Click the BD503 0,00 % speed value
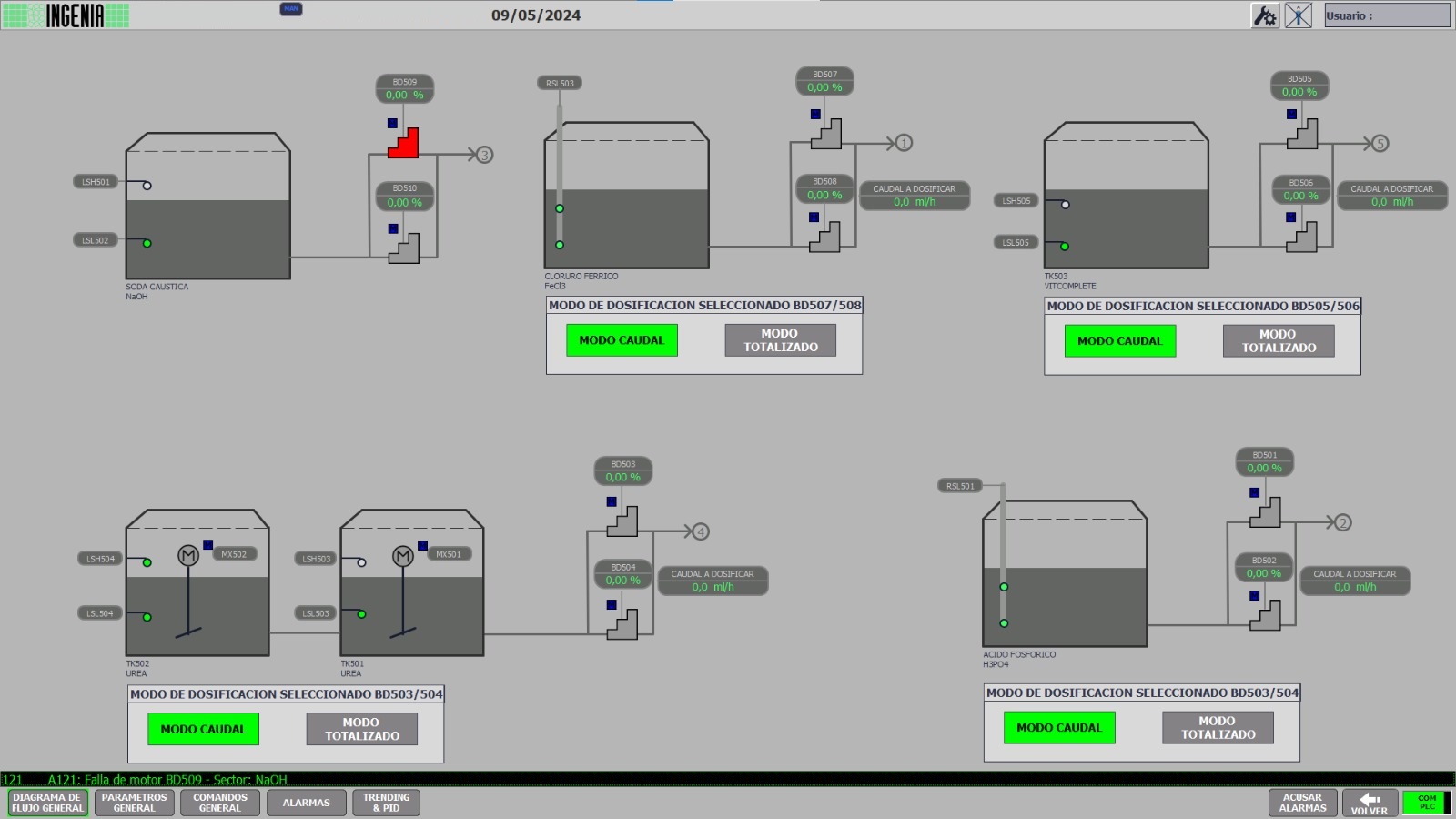 click(622, 477)
